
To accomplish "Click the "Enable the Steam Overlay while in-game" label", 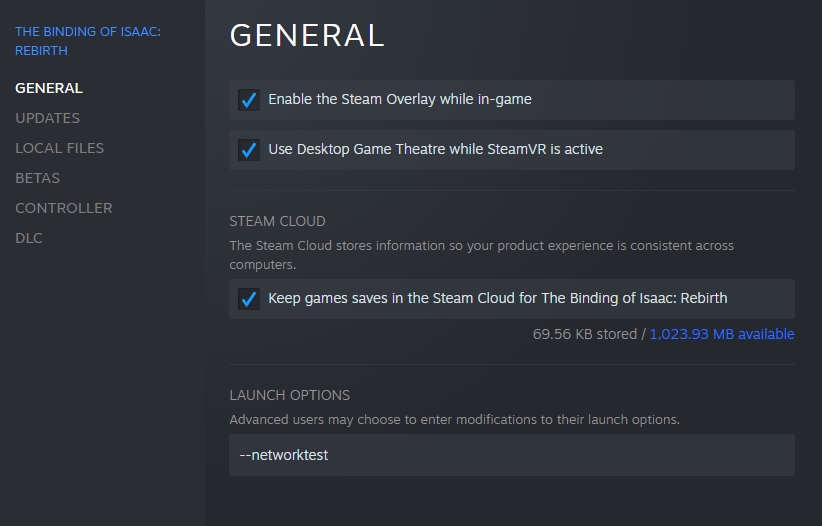I will [400, 100].
